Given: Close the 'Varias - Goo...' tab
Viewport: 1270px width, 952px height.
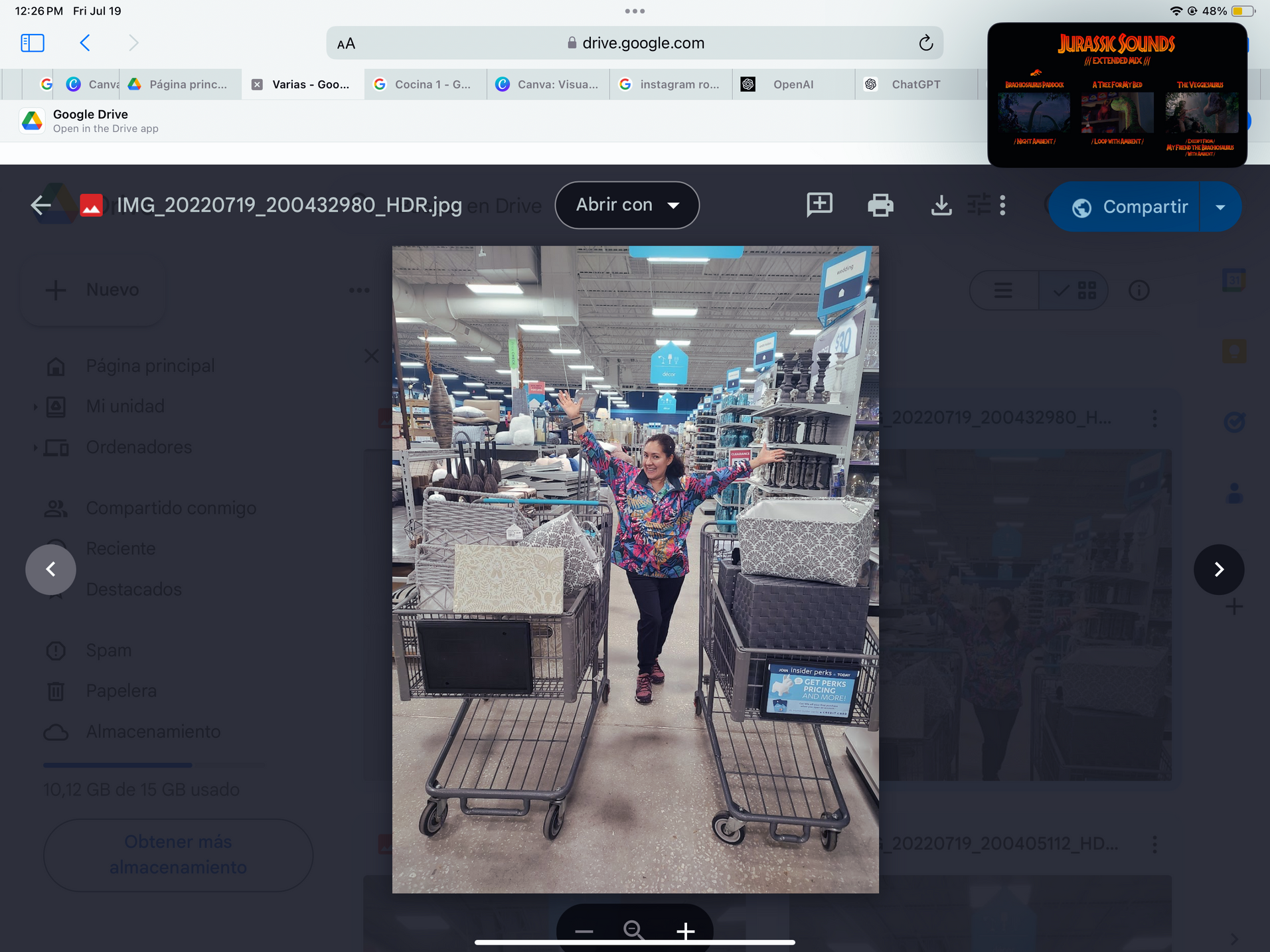Looking at the screenshot, I should (x=258, y=84).
